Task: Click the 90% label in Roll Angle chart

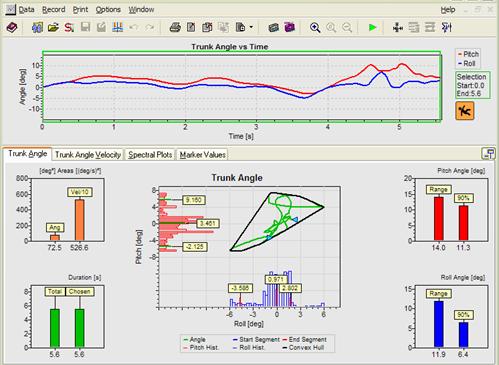Action: (463, 315)
